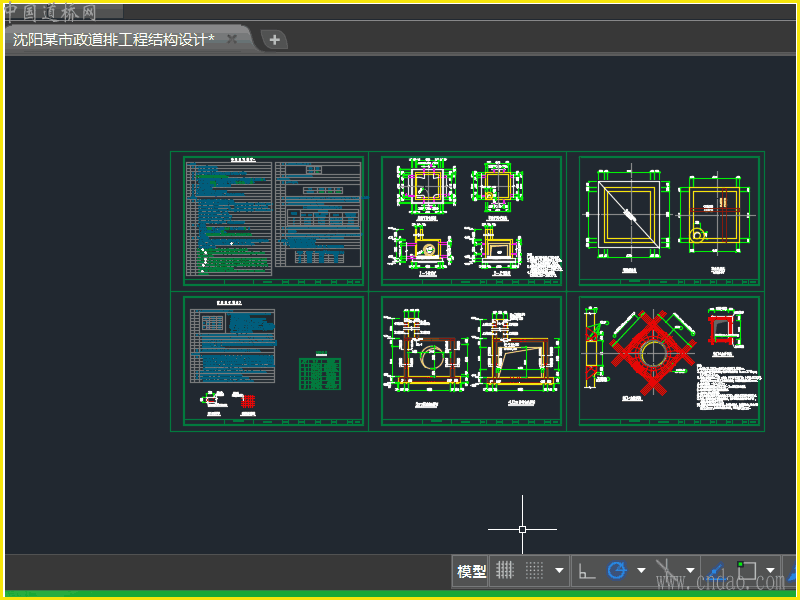
Task: Expand the object snap settings dropdown
Action: click(770, 571)
